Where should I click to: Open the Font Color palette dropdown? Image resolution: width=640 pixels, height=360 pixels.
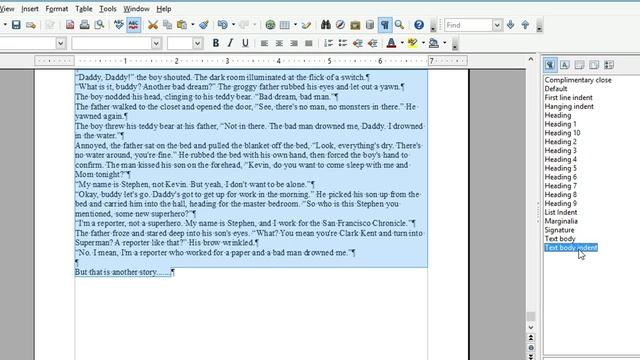pos(402,43)
